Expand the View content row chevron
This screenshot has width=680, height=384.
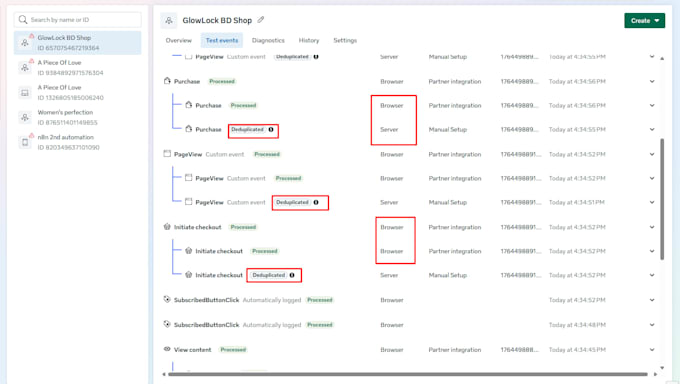pyautogui.click(x=652, y=350)
